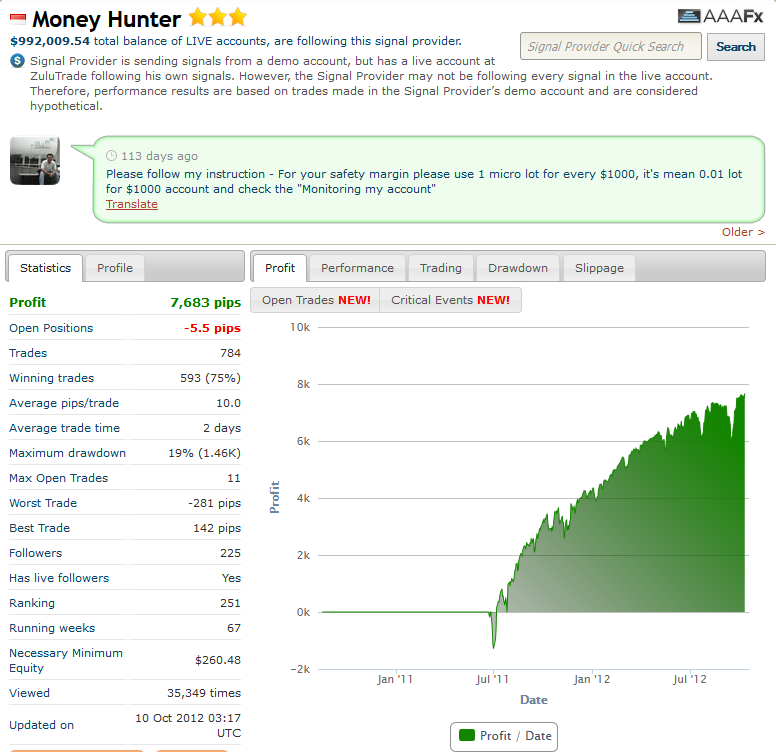Open the Drawdown chart tab
Image resolution: width=776 pixels, height=752 pixels.
point(518,268)
